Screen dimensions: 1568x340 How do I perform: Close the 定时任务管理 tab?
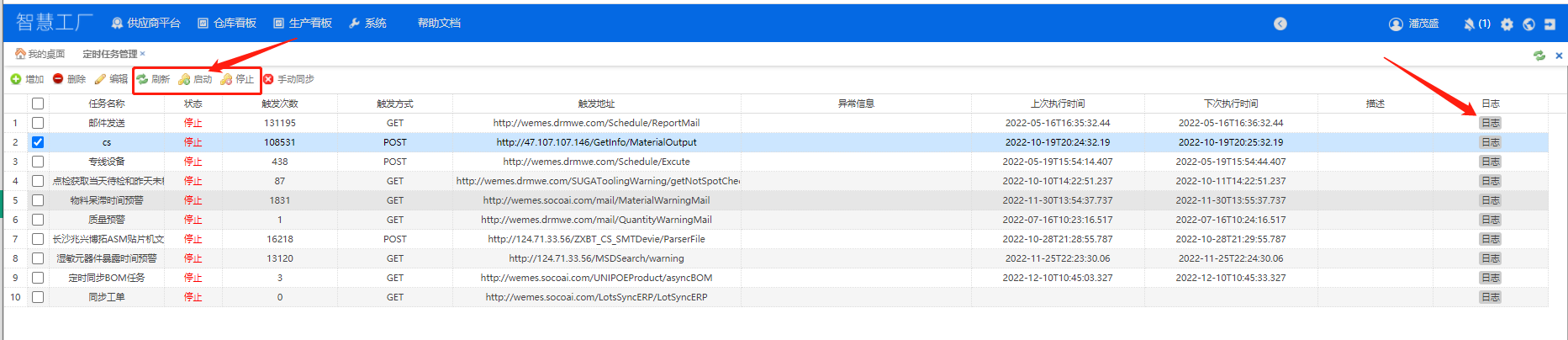point(143,54)
